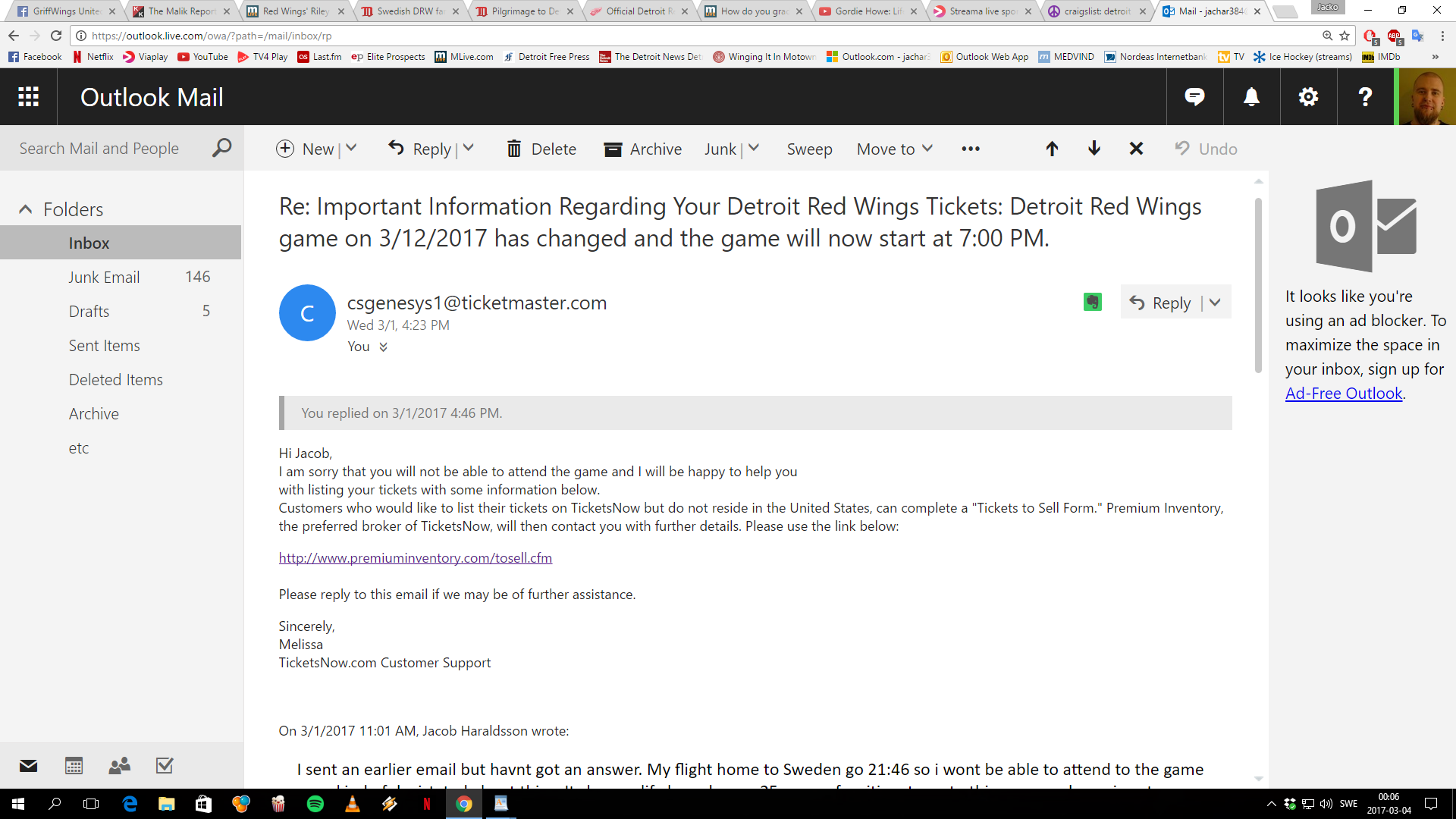Expand message header Reply options arrow
1456x819 pixels.
pyautogui.click(x=1215, y=303)
